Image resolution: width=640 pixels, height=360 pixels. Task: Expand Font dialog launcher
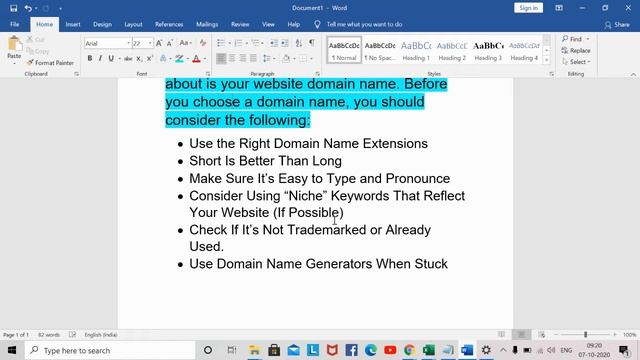coord(208,74)
